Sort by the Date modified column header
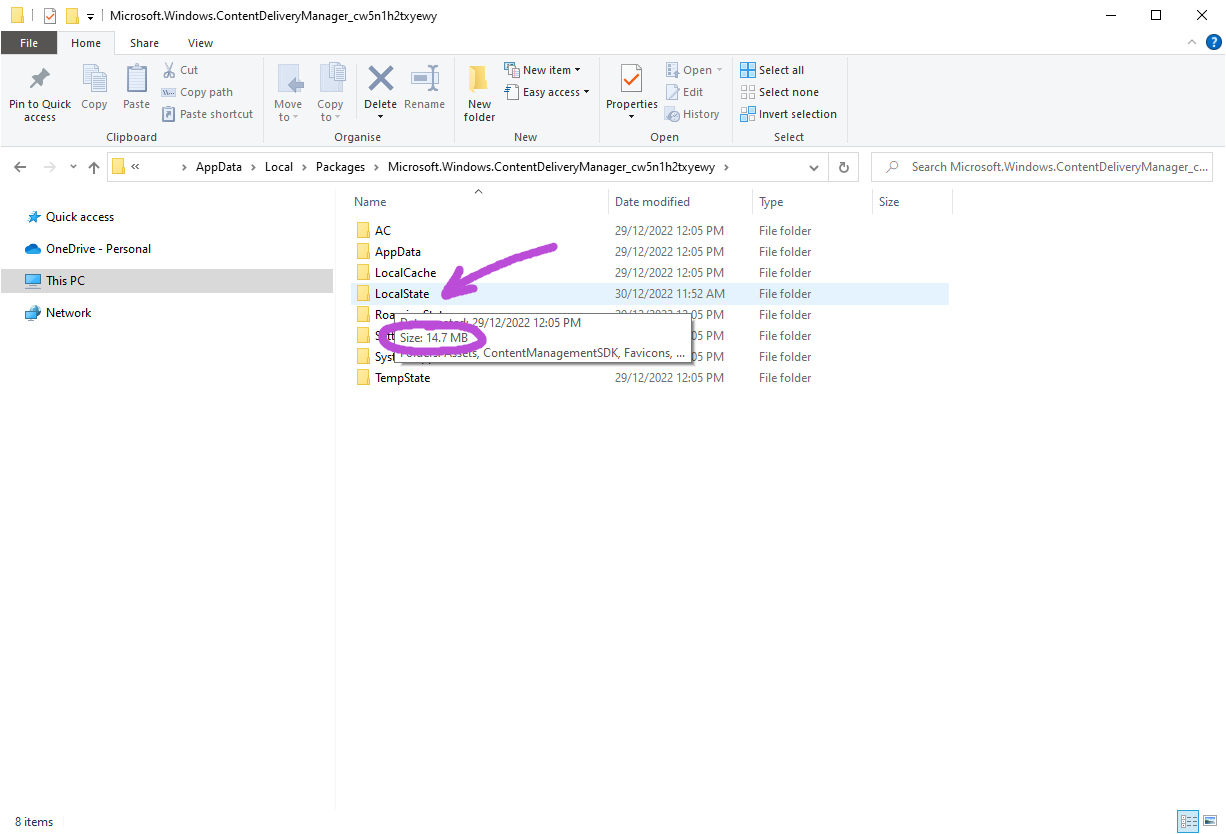 [x=652, y=202]
